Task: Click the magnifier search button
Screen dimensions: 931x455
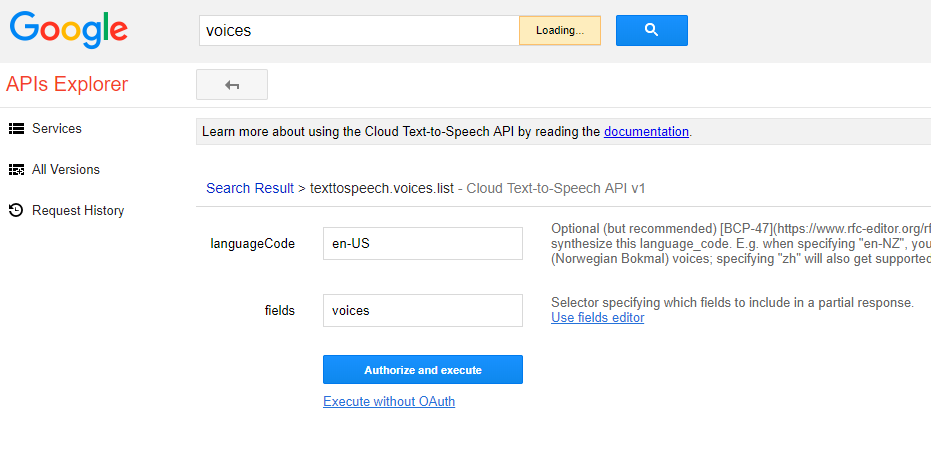Action: point(651,30)
